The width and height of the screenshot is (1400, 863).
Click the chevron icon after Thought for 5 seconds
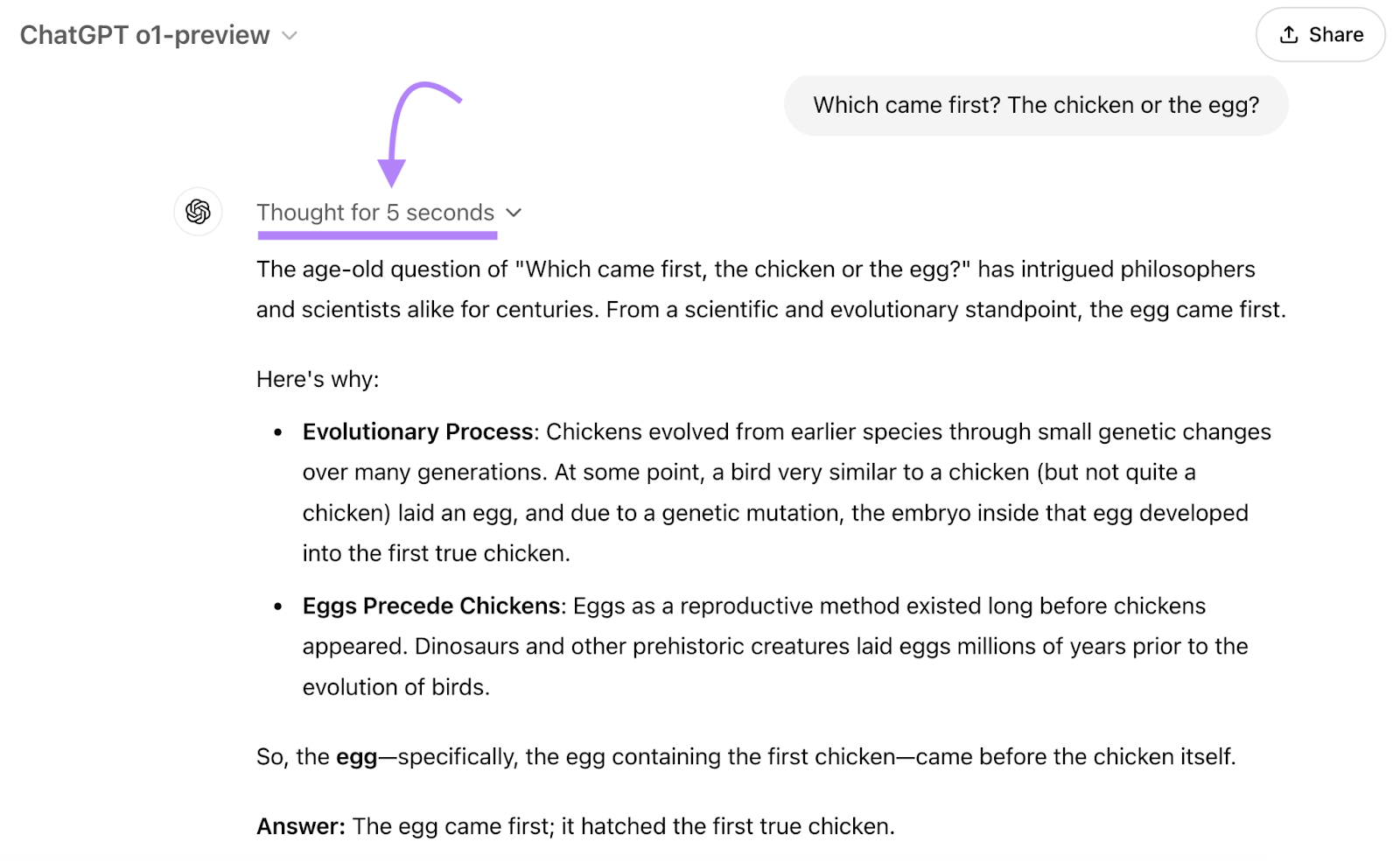[514, 213]
